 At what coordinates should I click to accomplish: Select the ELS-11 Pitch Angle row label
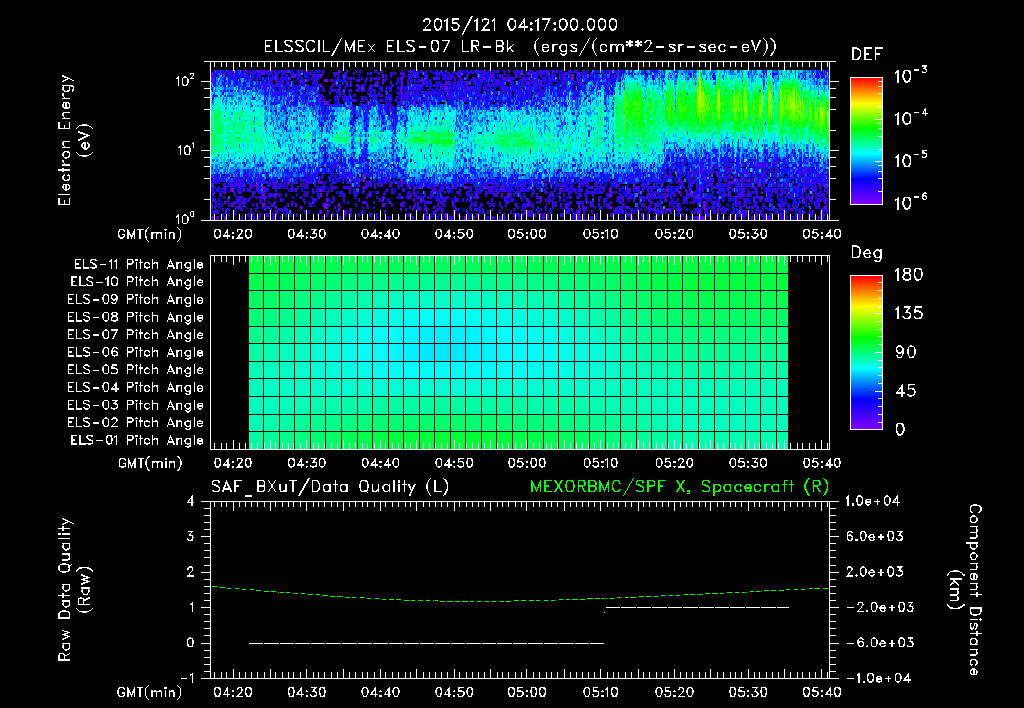[138, 265]
